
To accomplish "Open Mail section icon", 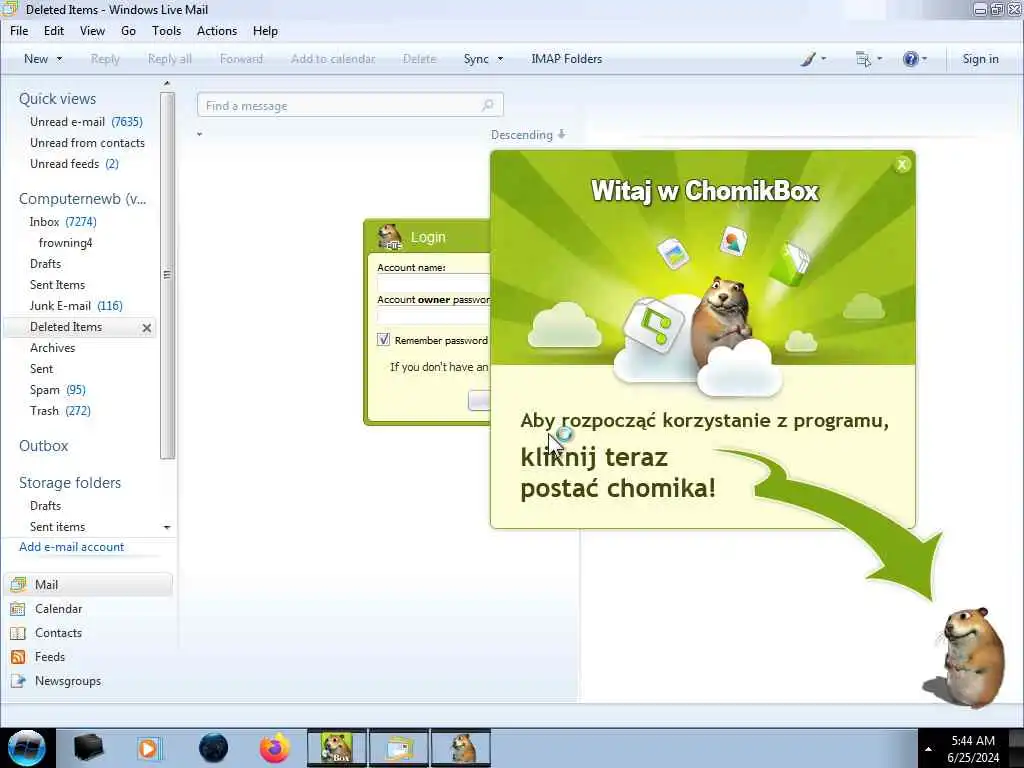I will [x=18, y=585].
